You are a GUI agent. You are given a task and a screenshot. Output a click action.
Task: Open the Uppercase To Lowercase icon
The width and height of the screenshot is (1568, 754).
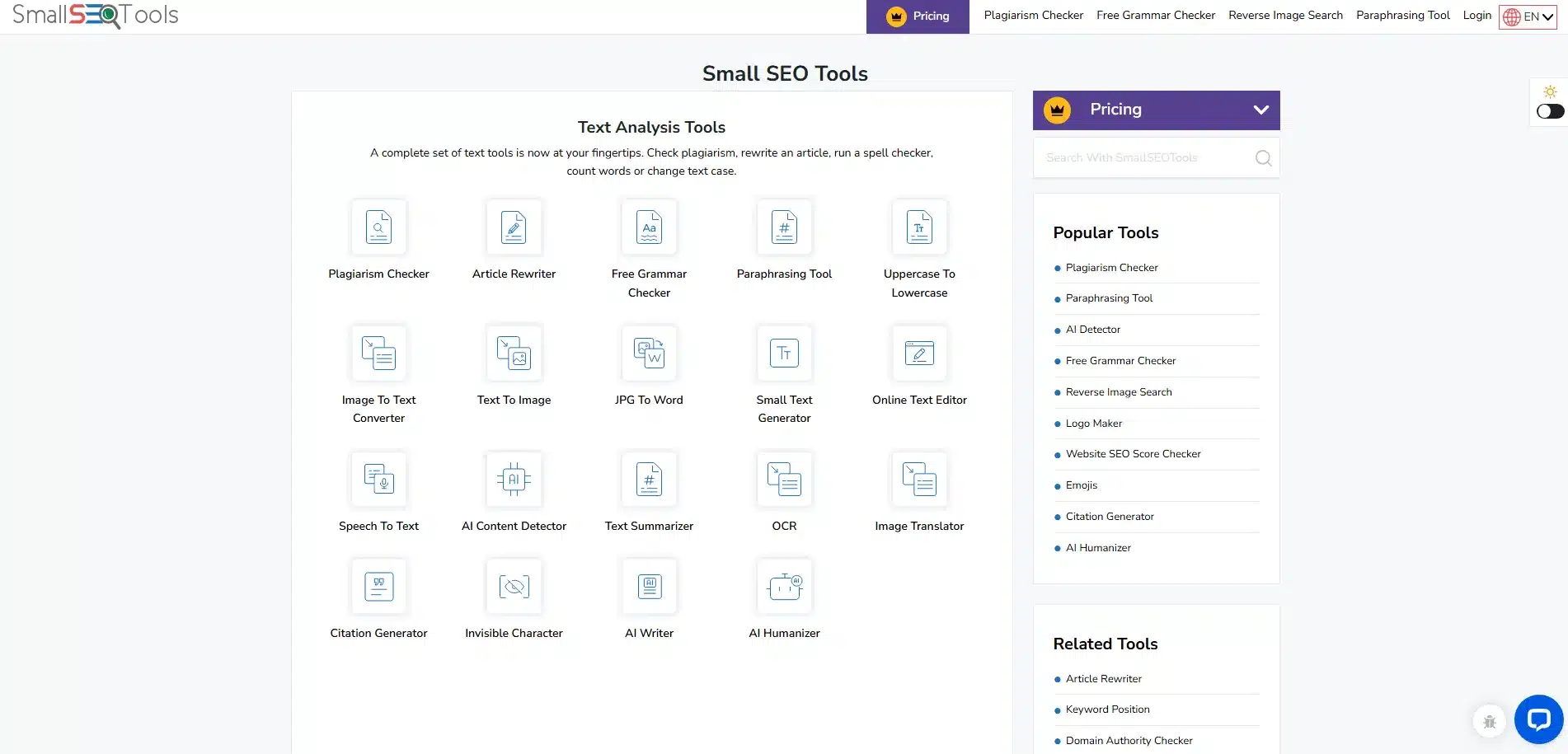pos(919,227)
